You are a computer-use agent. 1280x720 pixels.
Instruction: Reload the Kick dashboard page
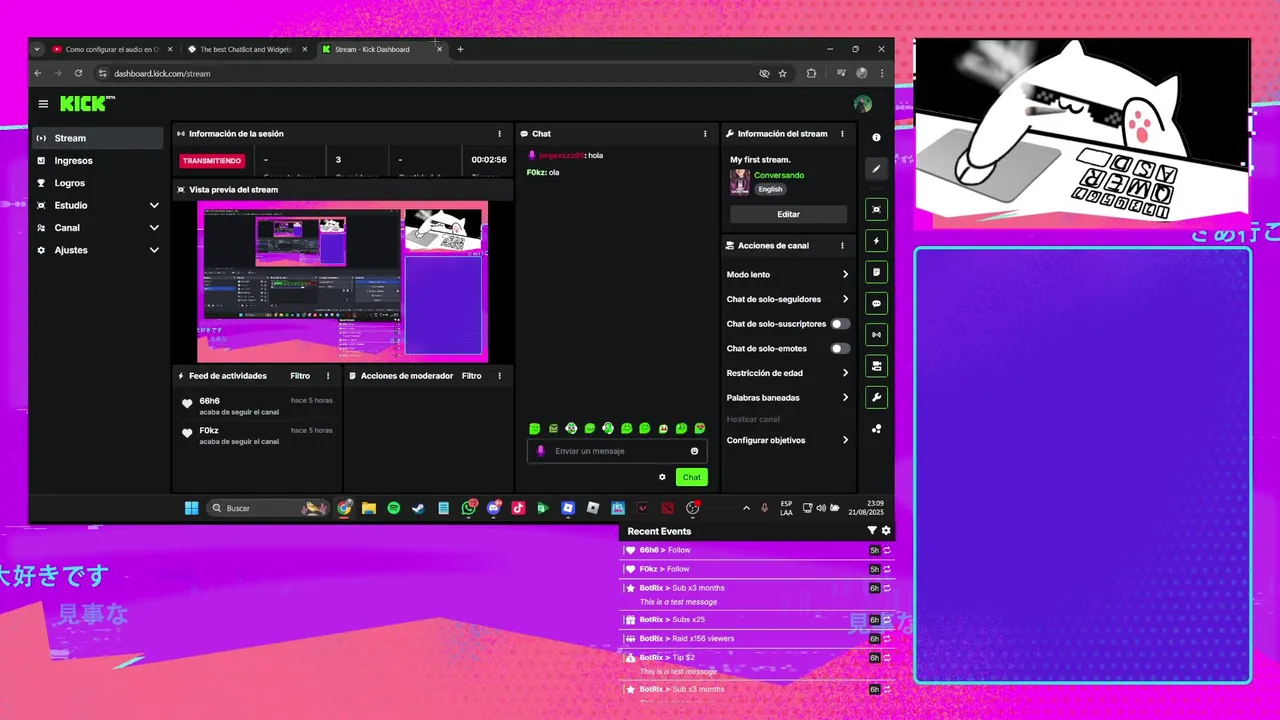click(x=78, y=73)
